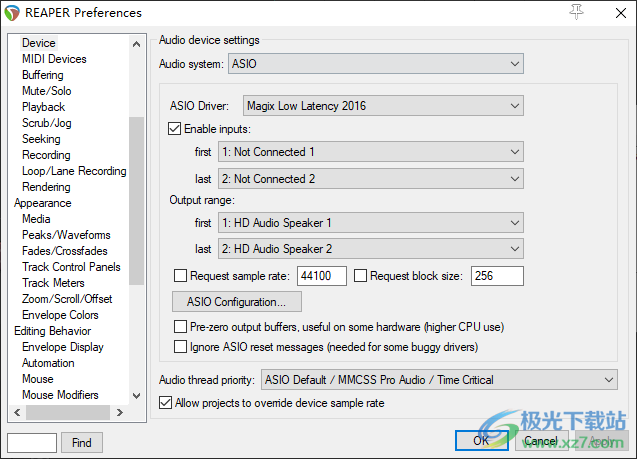The width and height of the screenshot is (637, 459).
Task: Click the ASIO Configuration button
Action: 237,301
